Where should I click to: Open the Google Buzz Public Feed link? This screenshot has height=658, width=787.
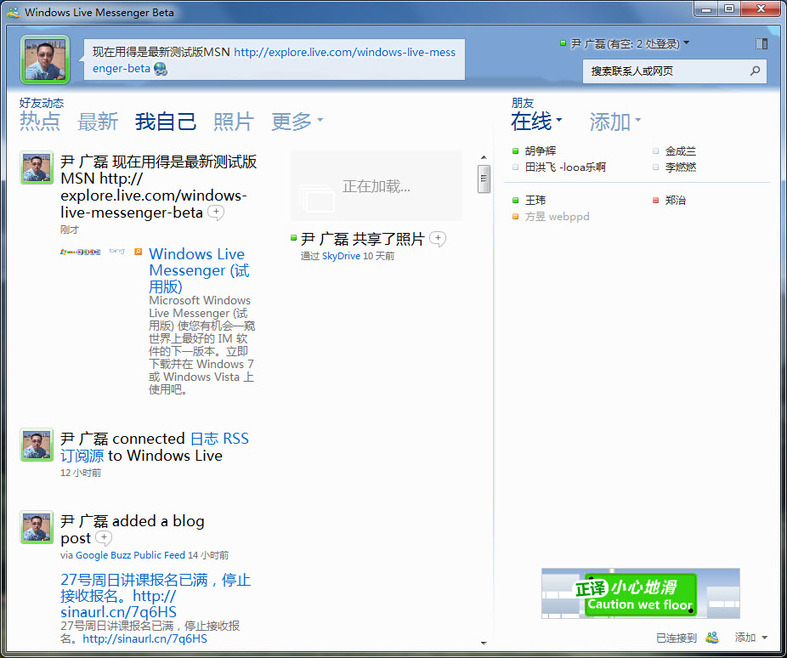[130, 555]
